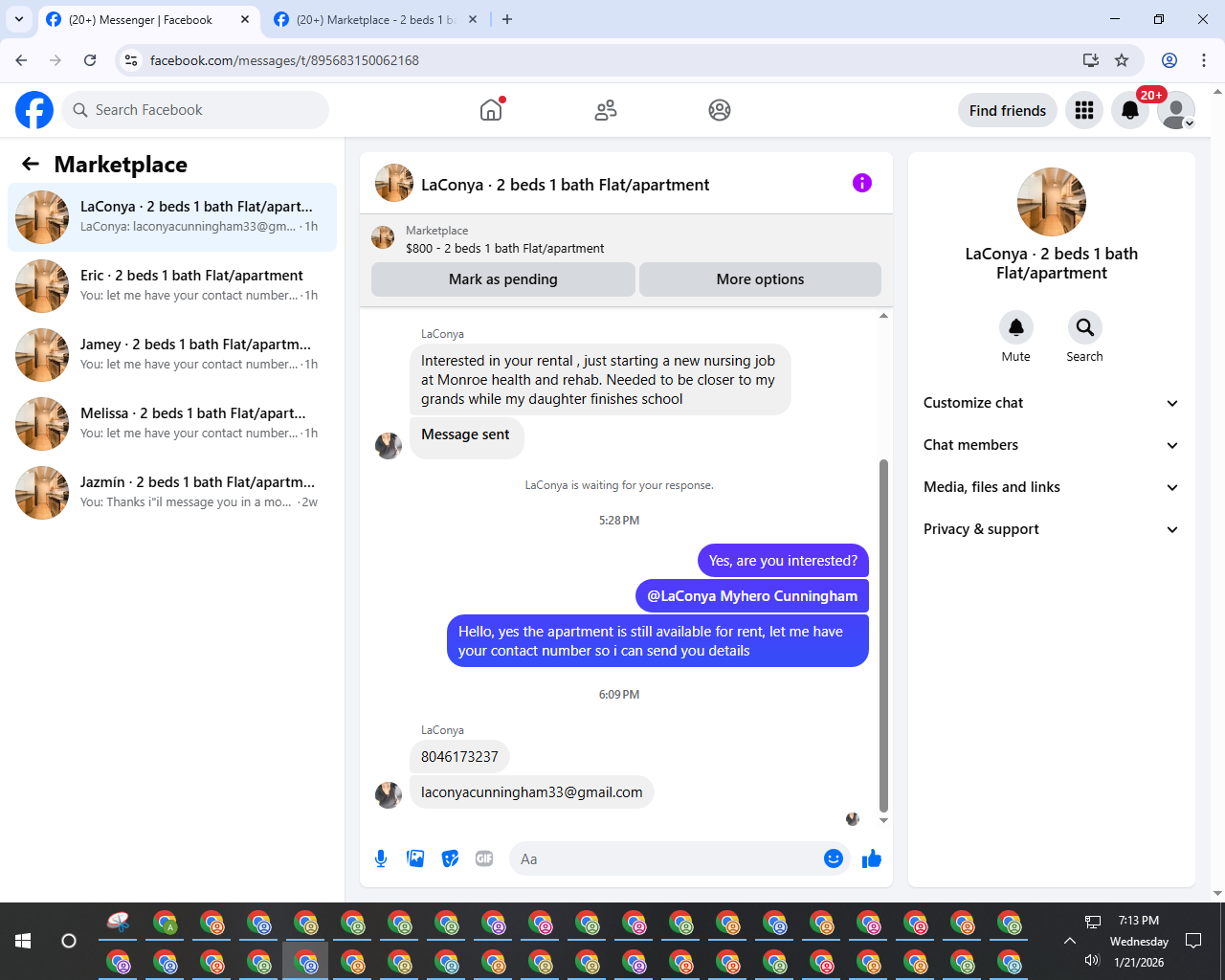Screen dimensions: 1225x980
Task: Open the Facebook logo home link
Action: point(34,110)
